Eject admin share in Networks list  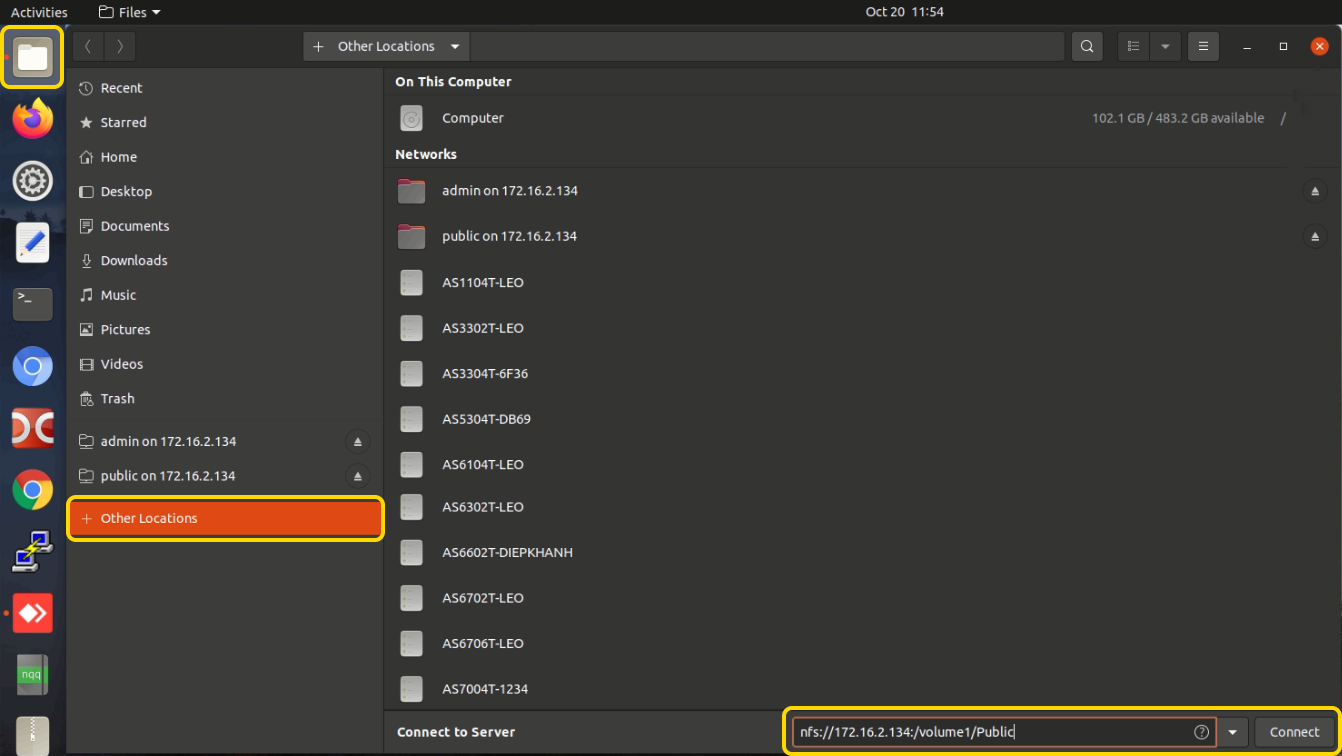point(1315,191)
